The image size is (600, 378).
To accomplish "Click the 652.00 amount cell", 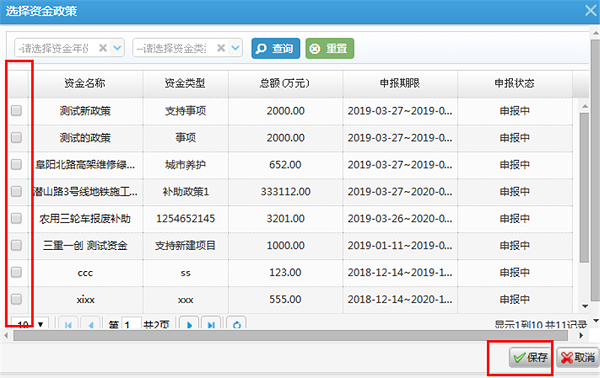I will coord(285,165).
